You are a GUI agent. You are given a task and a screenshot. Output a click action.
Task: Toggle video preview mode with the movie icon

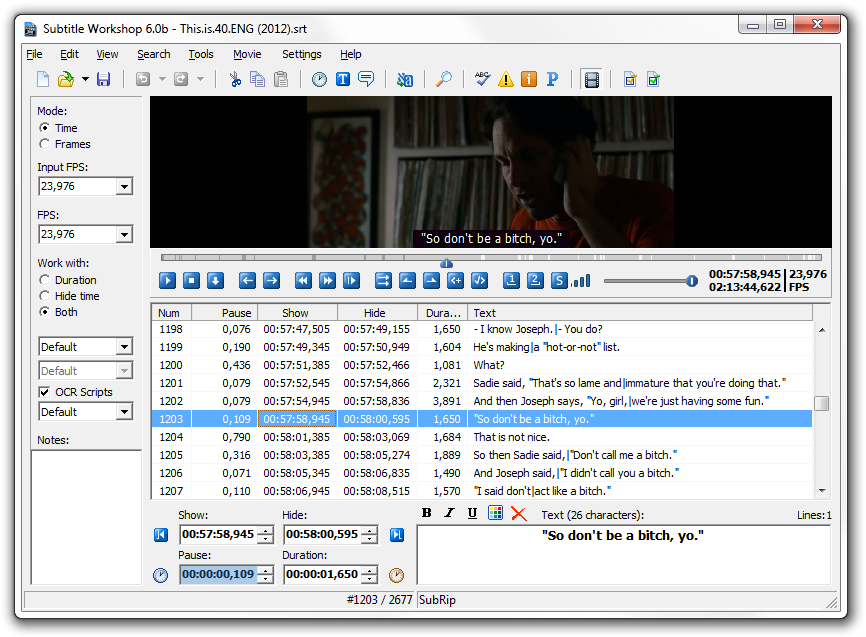(x=591, y=78)
